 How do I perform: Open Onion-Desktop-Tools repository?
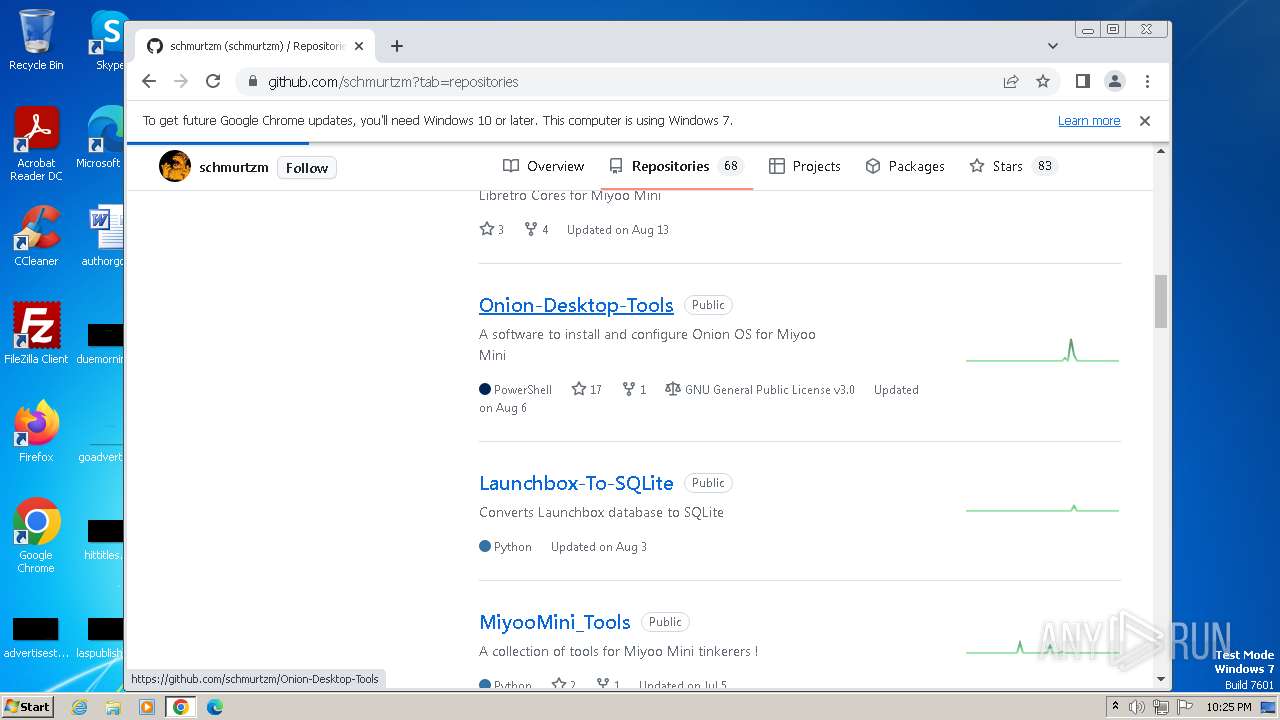click(576, 305)
